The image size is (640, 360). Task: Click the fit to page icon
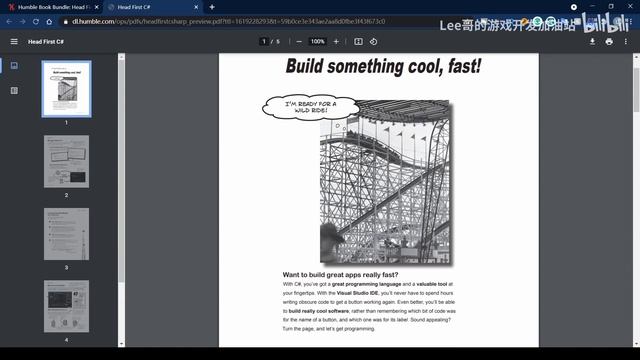[358, 42]
